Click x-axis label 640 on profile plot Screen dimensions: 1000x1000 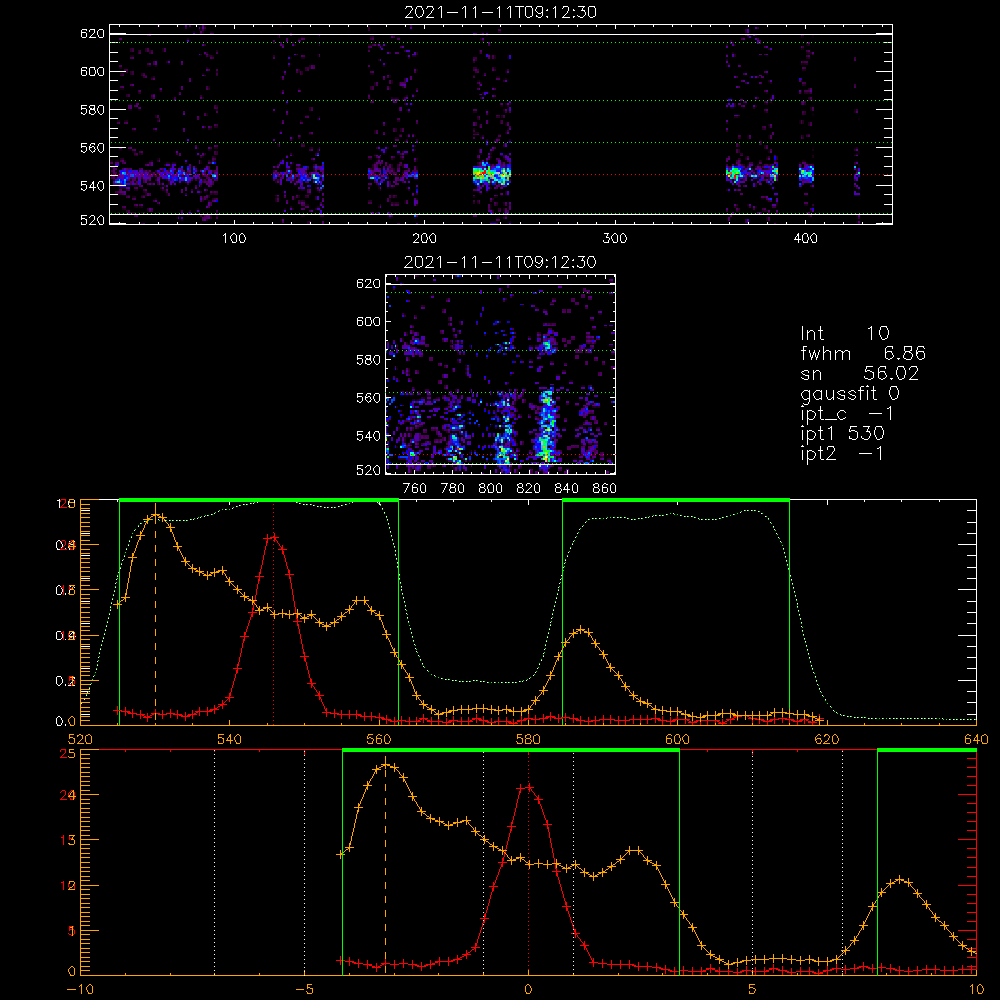click(x=976, y=740)
